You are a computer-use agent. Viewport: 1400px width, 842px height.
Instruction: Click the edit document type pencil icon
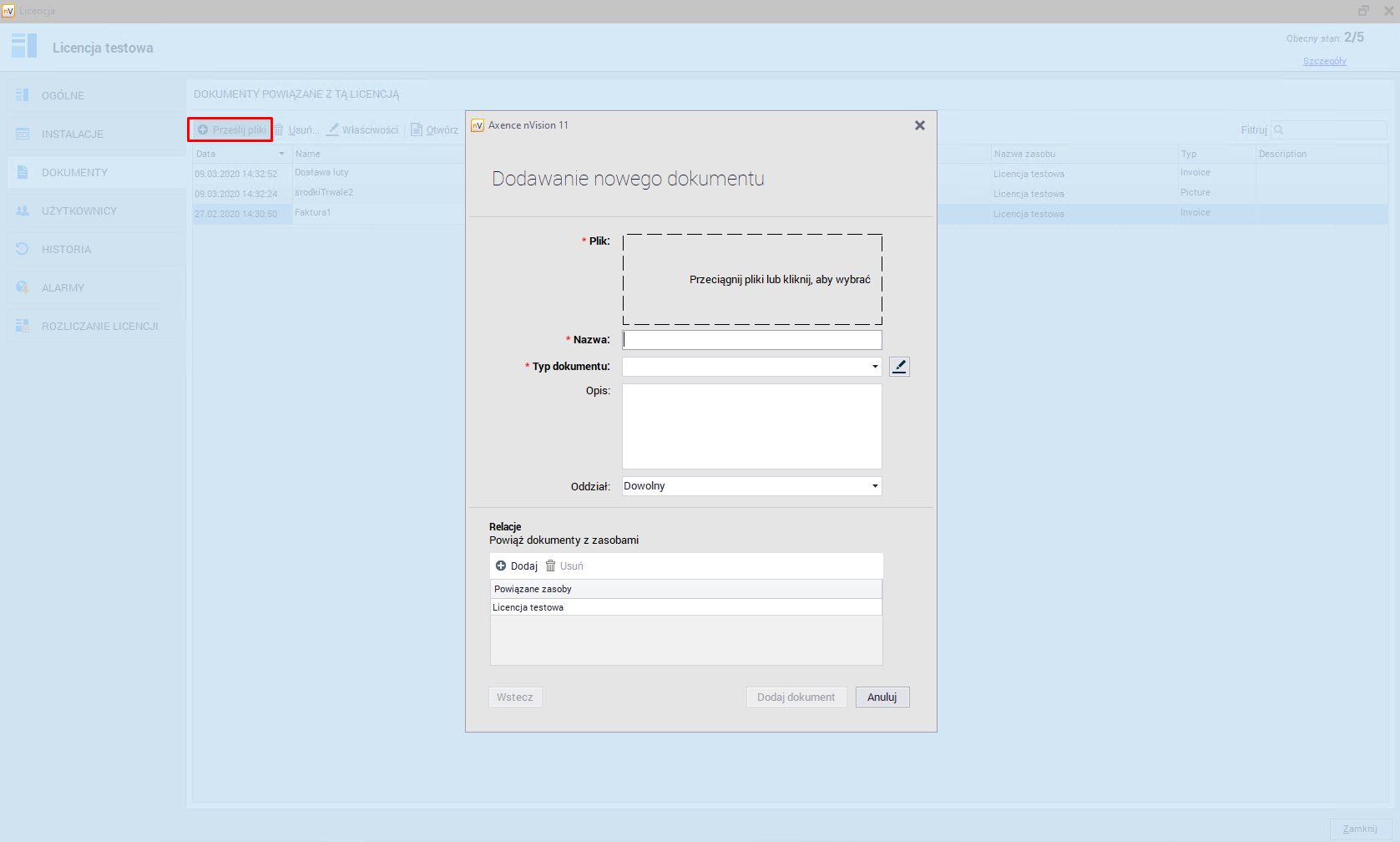899,367
